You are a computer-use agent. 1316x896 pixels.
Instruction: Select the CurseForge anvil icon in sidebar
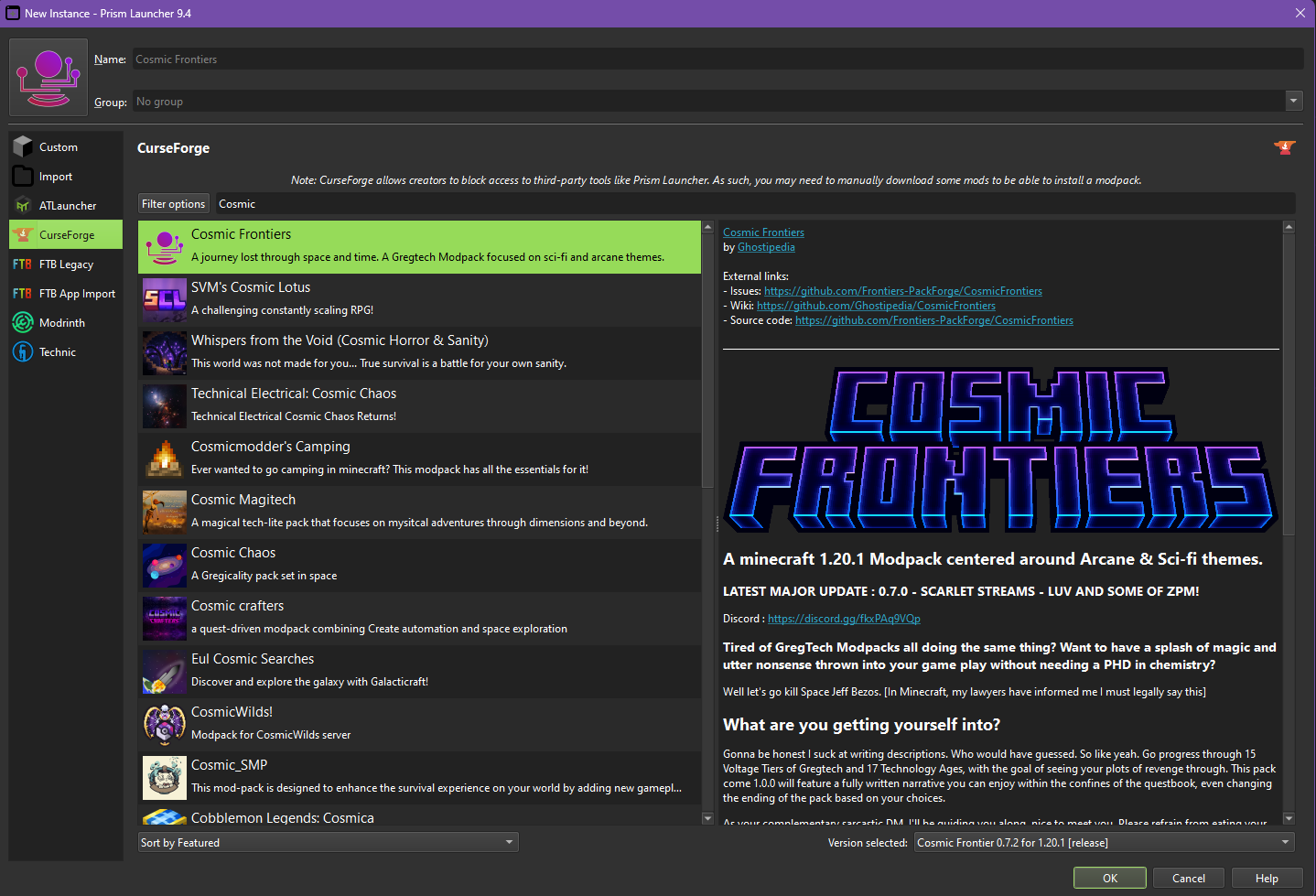pos(23,235)
